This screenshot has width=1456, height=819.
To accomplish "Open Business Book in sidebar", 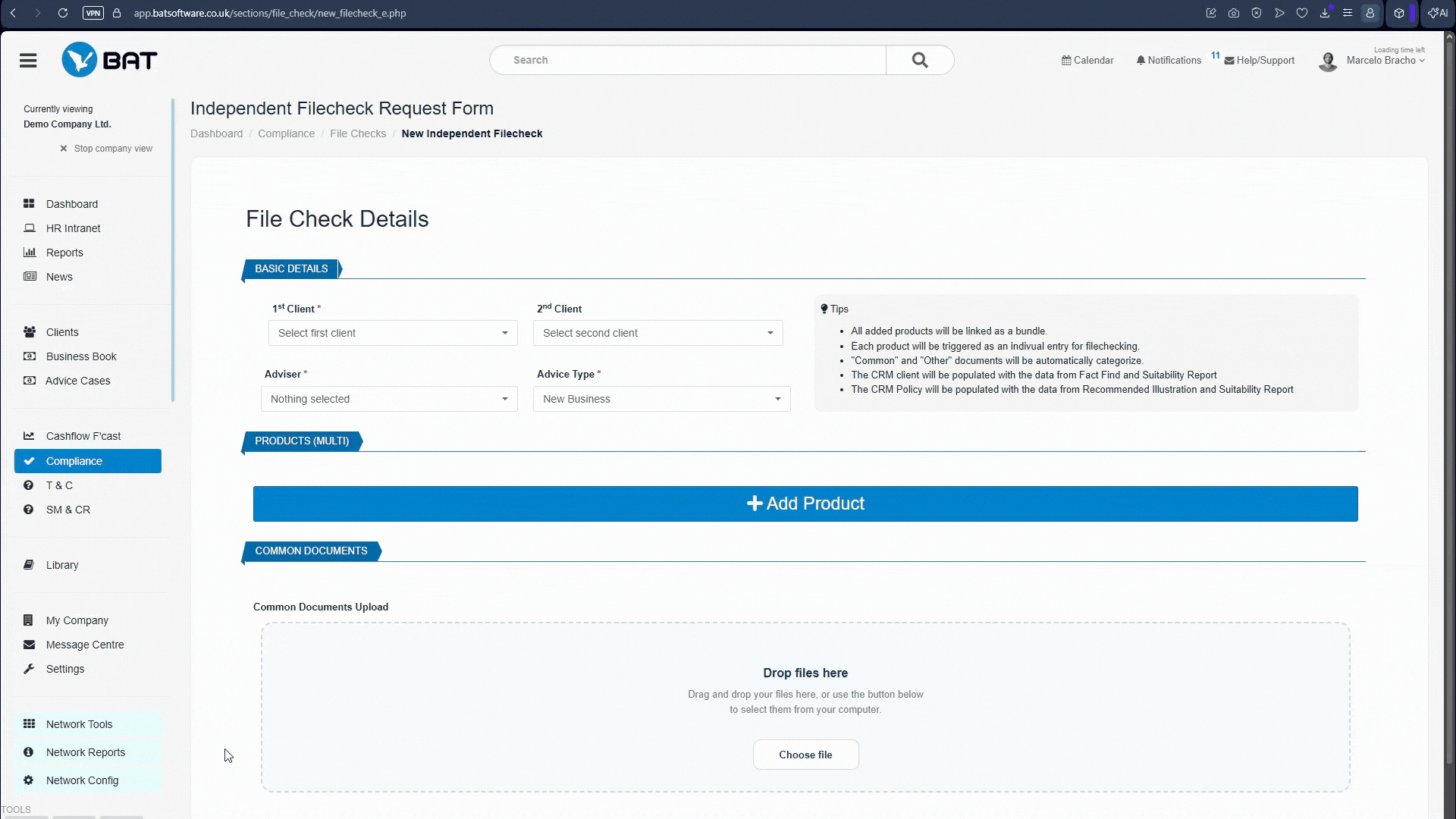I will pos(81,356).
